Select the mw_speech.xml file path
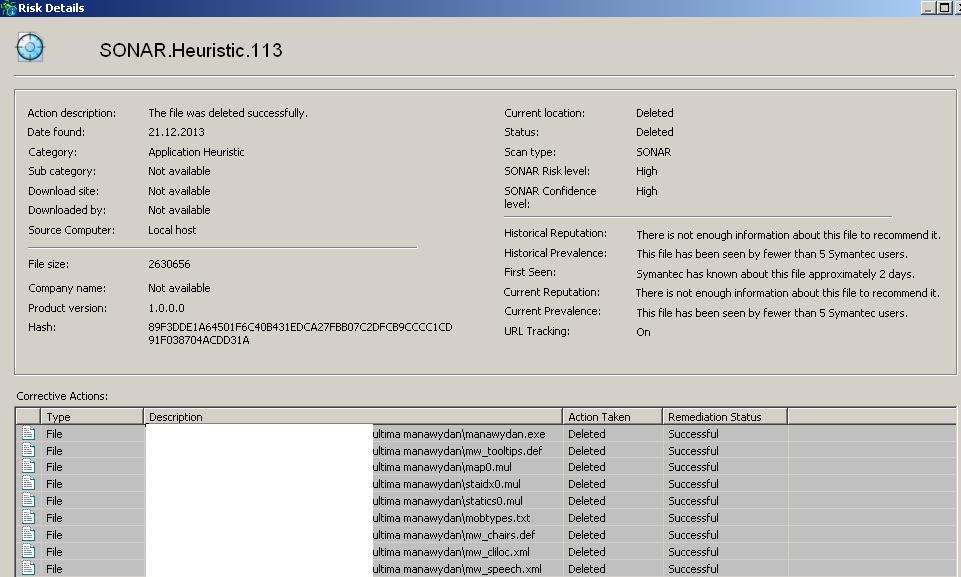 pos(457,569)
